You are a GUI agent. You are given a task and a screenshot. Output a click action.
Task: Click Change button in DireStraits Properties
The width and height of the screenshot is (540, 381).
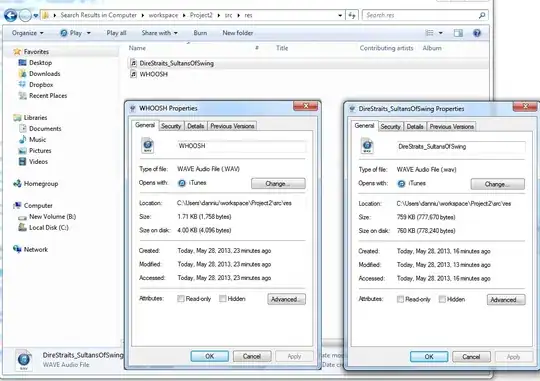pyautogui.click(x=498, y=184)
